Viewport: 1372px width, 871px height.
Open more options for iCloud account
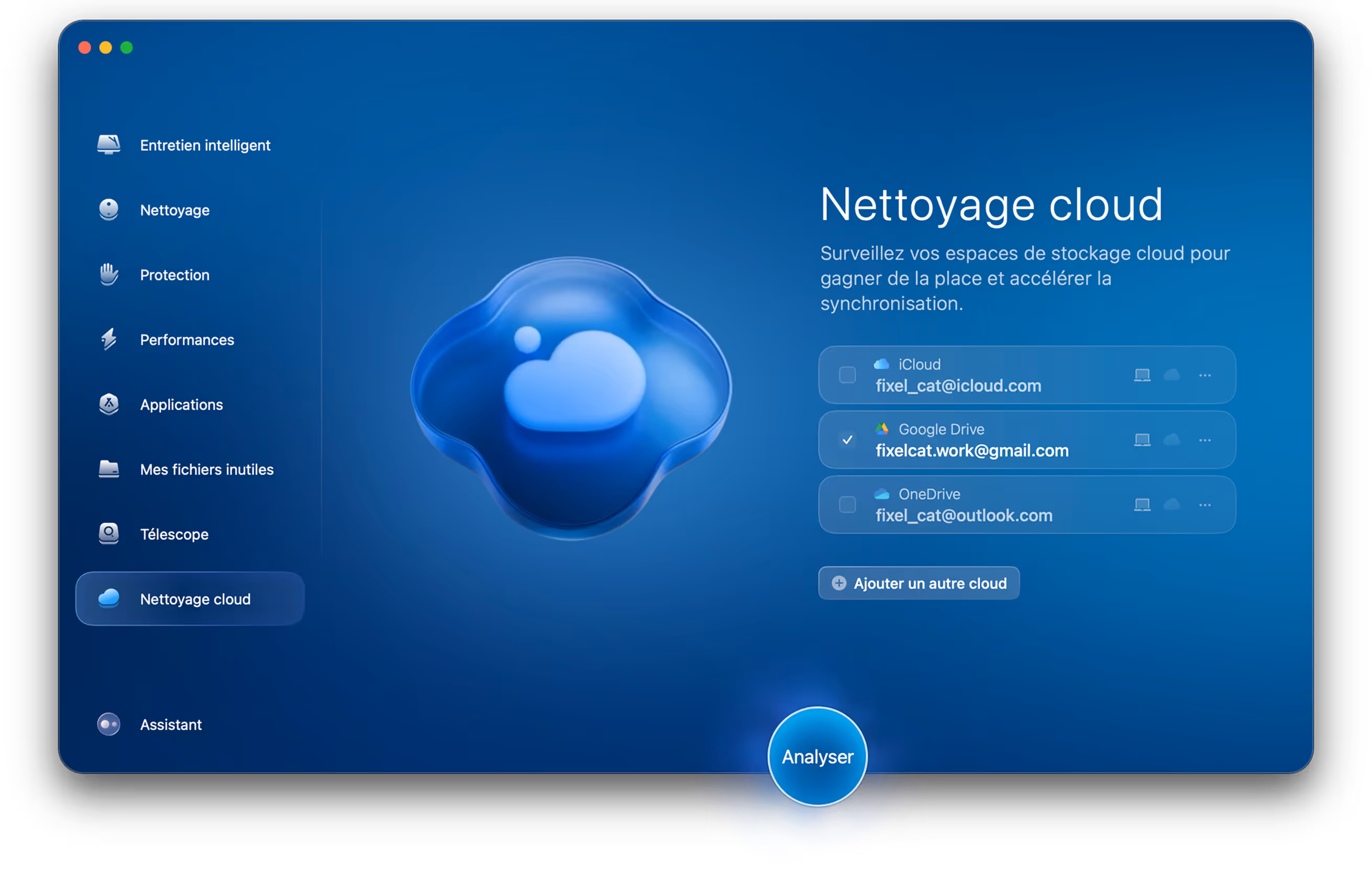(x=1205, y=375)
